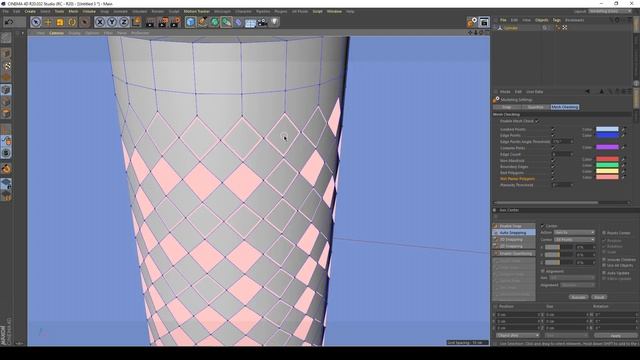Click Render to Picture Viewer icon
This screenshot has width=640, height=360.
[163, 22]
